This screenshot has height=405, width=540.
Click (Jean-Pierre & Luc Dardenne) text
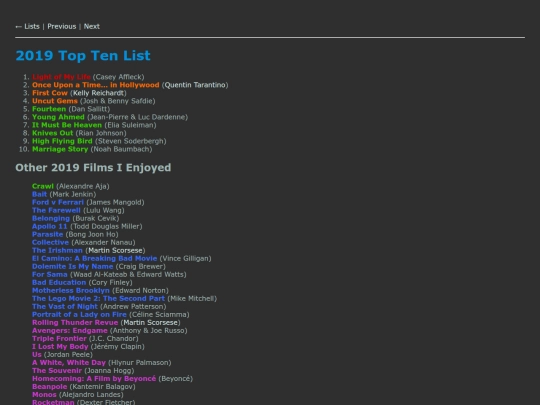137,117
